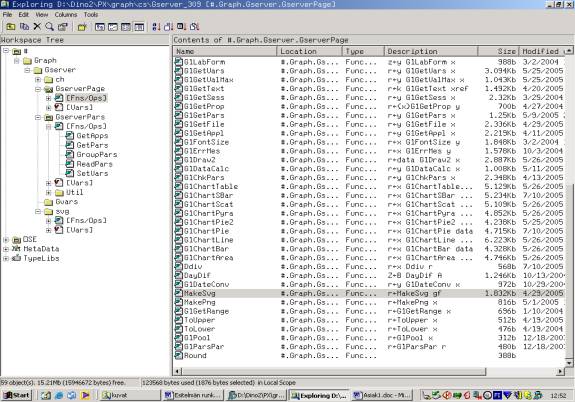The height and width of the screenshot is (402, 575).
Task: Switch to the kuvat taskbar window
Action: (130, 395)
